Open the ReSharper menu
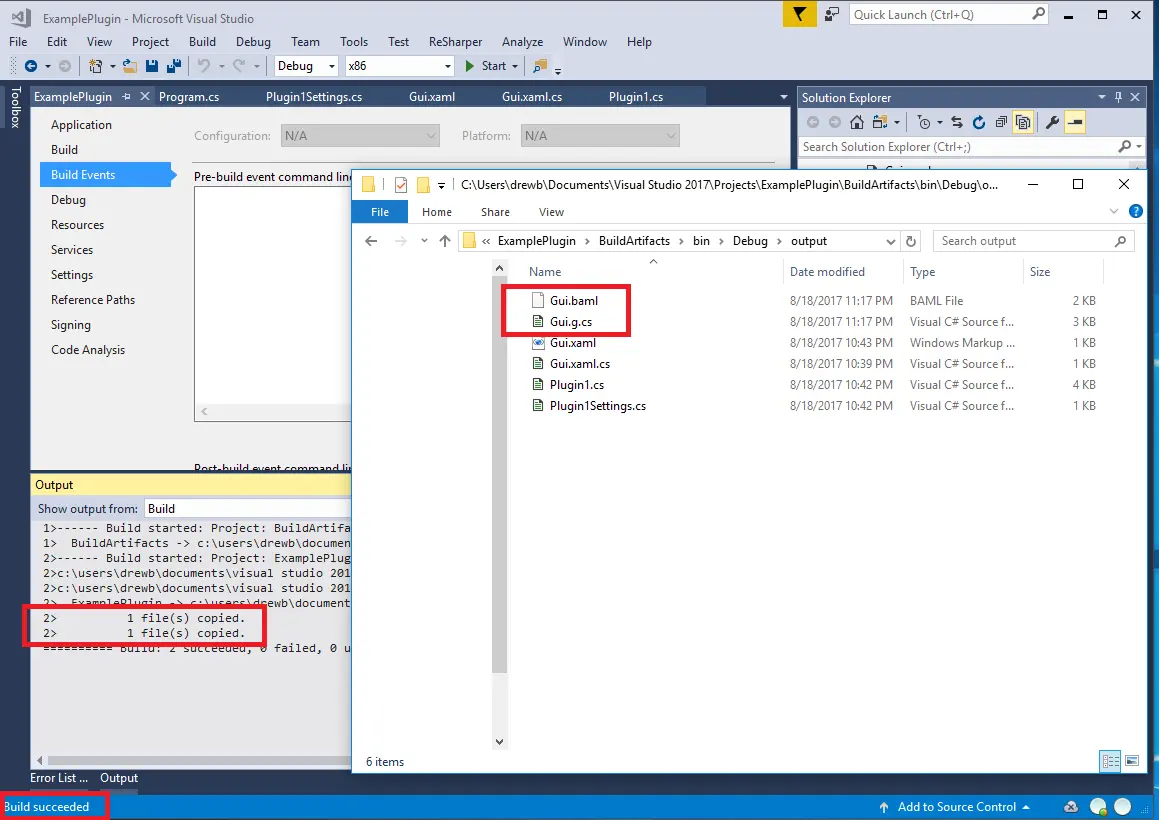The image size is (1159, 820). click(455, 41)
